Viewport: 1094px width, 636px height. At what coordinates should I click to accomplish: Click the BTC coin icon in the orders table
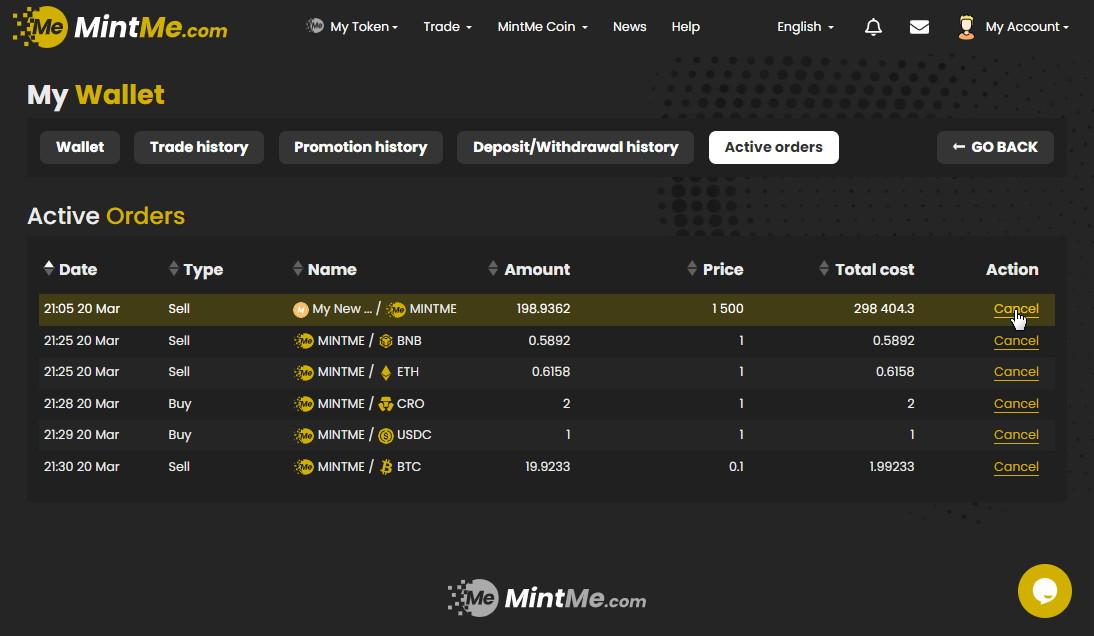tap(386, 467)
